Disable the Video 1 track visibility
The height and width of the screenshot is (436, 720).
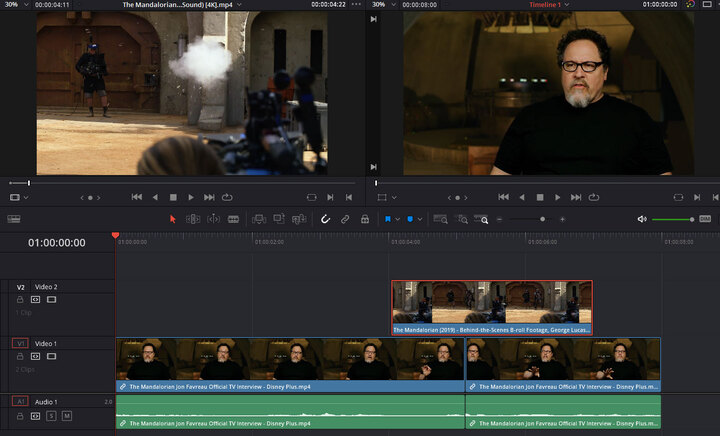(51, 356)
